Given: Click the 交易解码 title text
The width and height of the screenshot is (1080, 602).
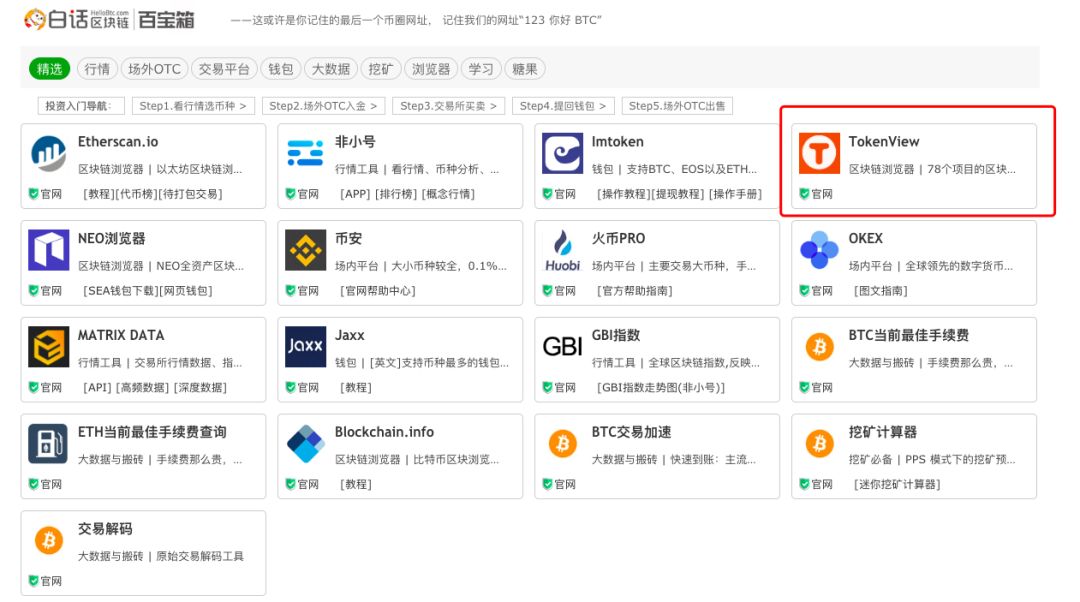Looking at the screenshot, I should [x=105, y=528].
